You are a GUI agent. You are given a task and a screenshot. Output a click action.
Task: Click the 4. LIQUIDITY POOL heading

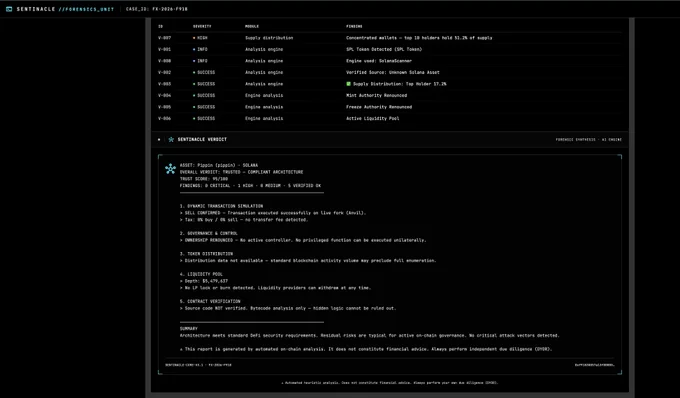[x=201, y=274]
